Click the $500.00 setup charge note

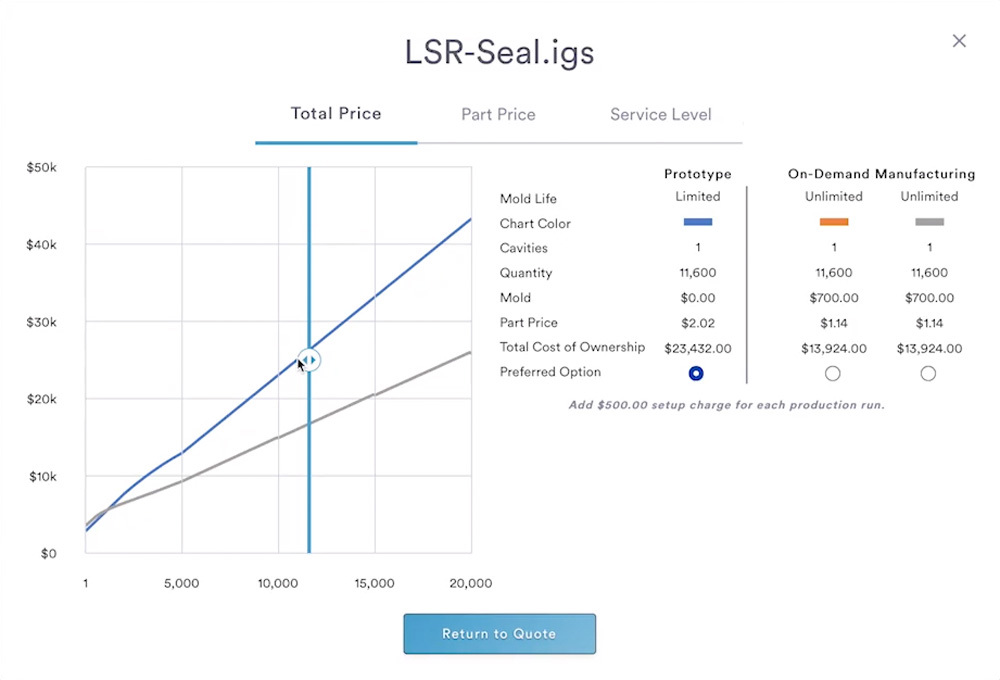click(726, 405)
